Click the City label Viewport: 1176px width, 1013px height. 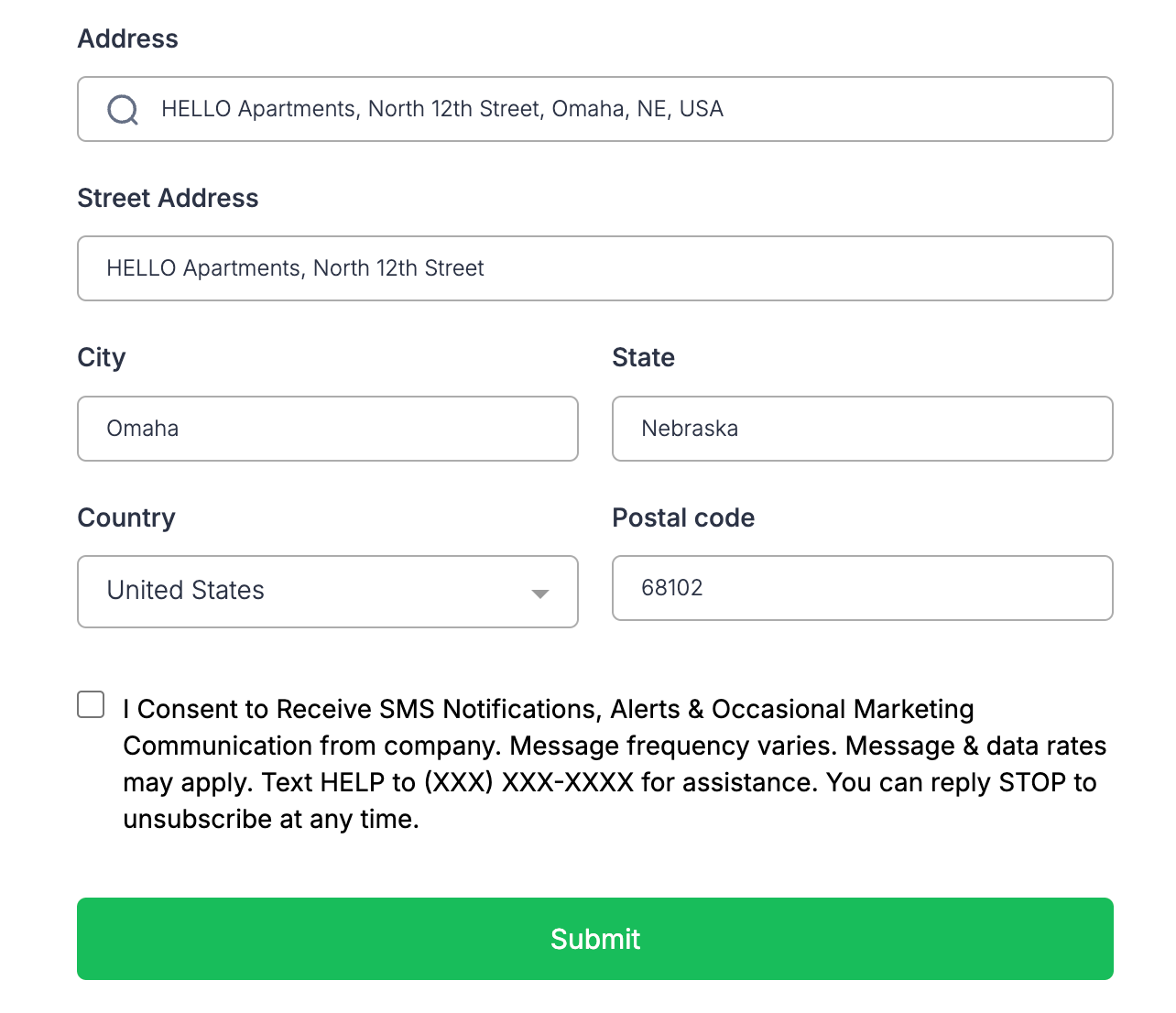click(x=102, y=357)
